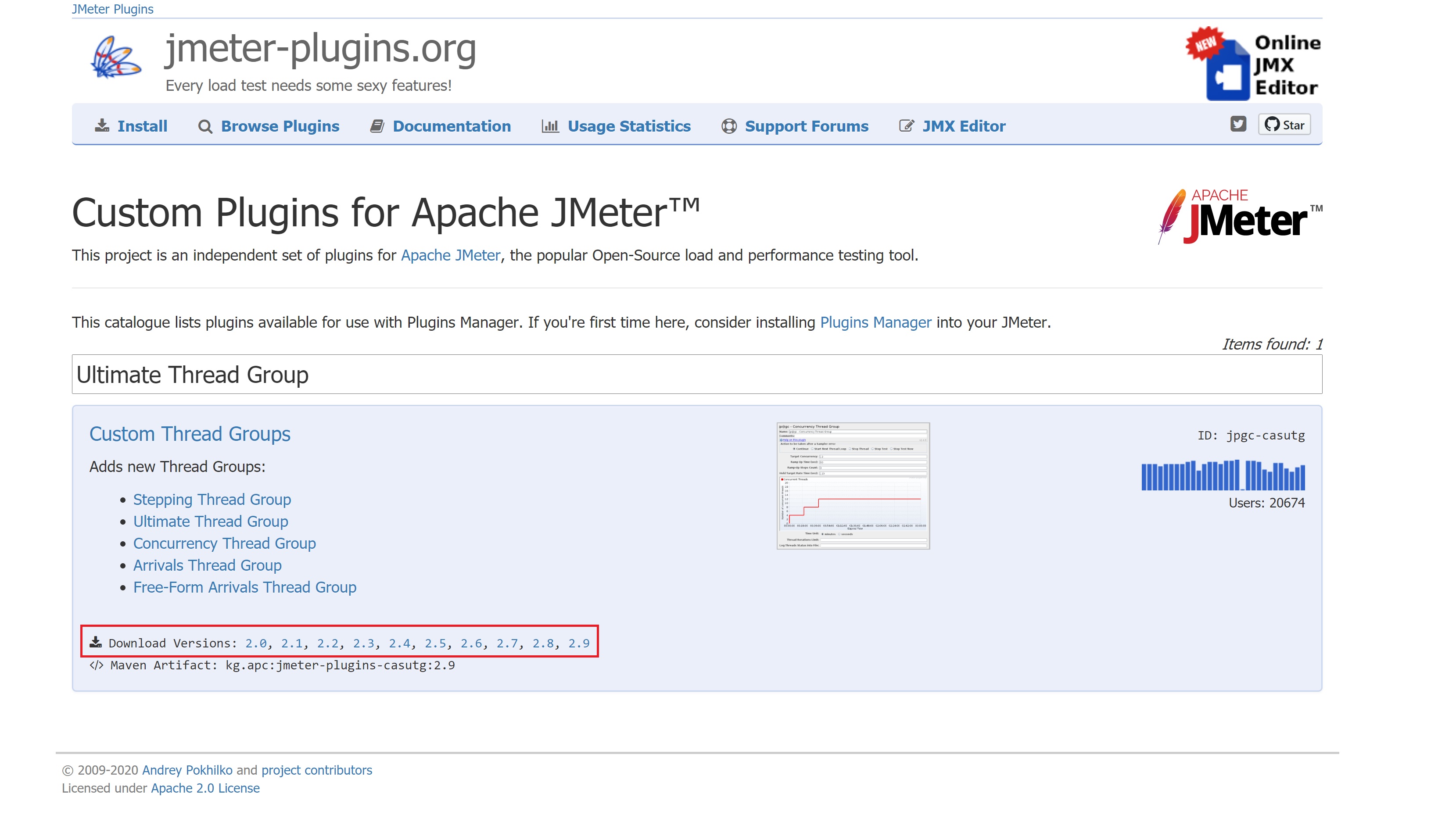The height and width of the screenshot is (822, 1456).
Task: Visit Support Forums
Action: click(807, 126)
